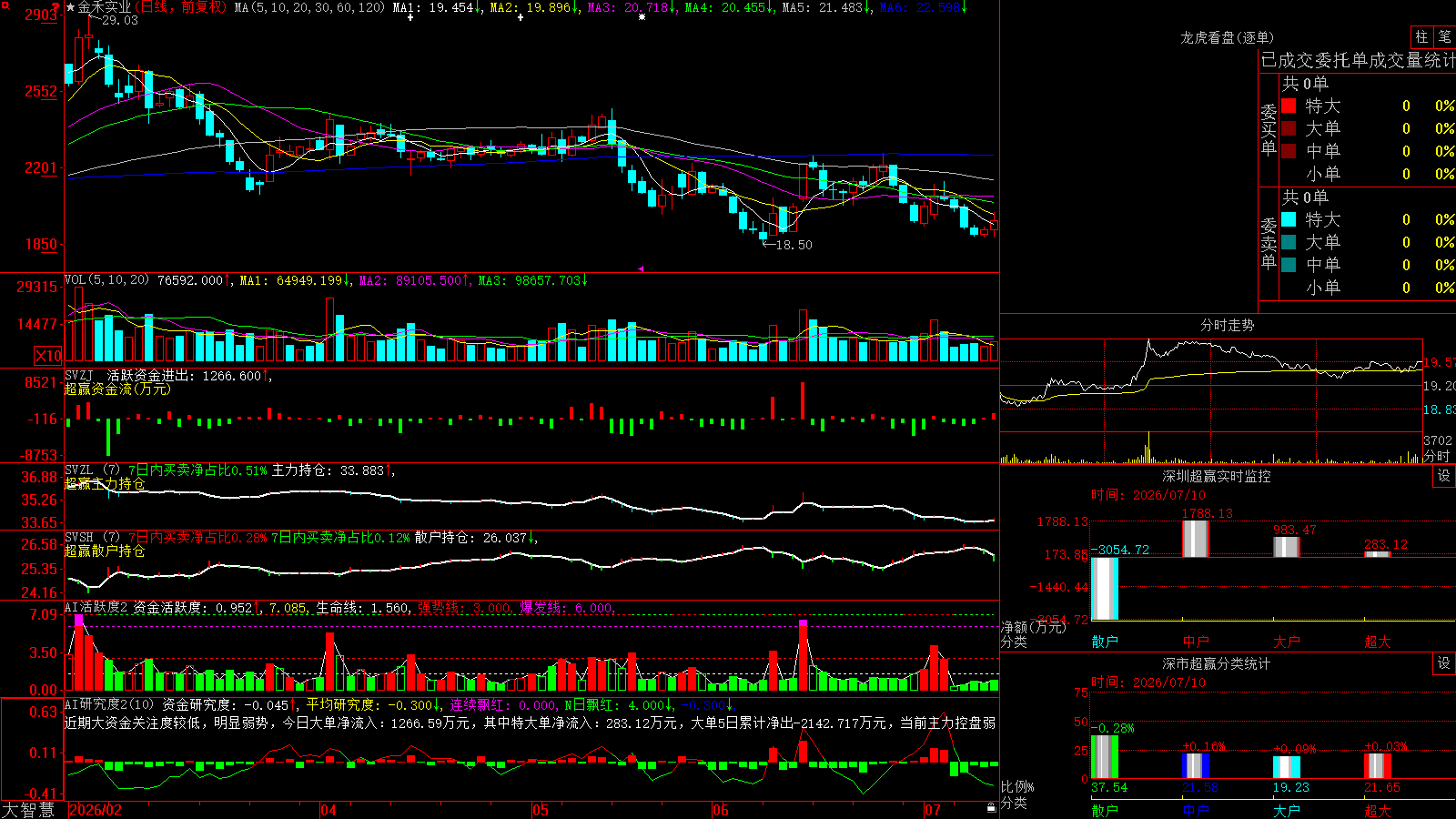1456x819 pixels.
Task: Click the MA6: 22.598 value
Action: (x=919, y=7)
